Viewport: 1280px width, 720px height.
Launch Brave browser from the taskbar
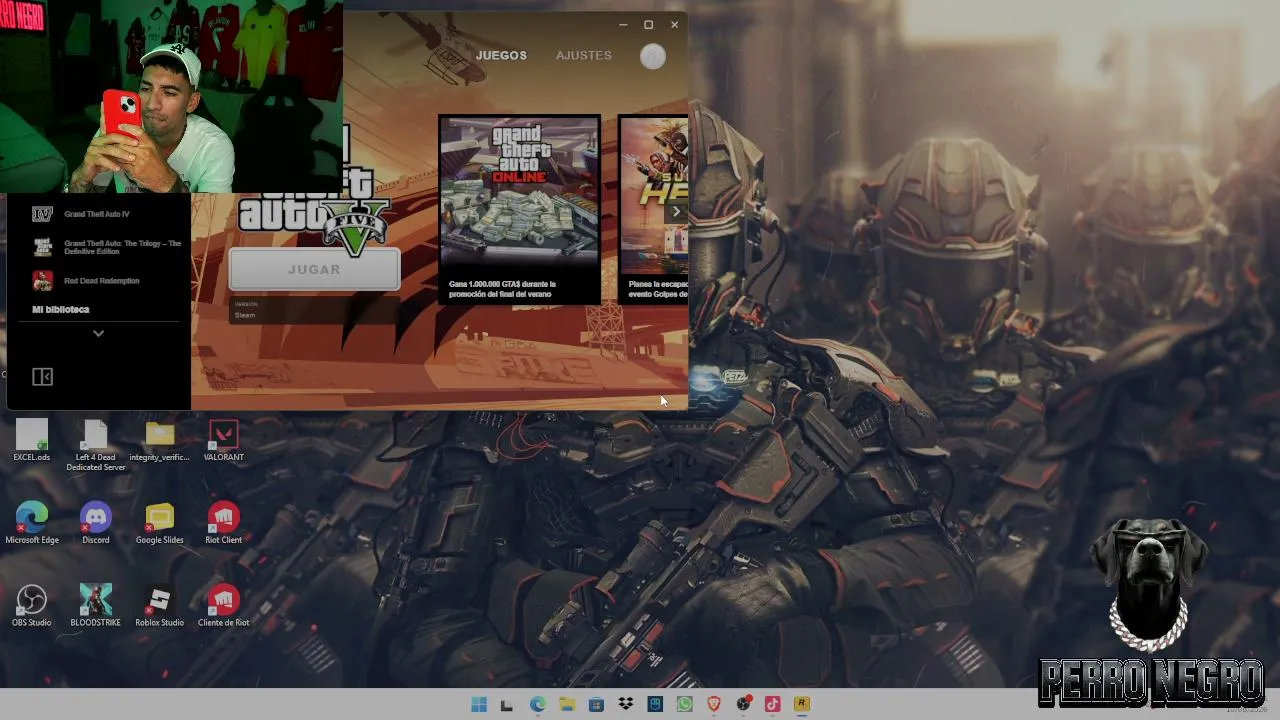click(x=714, y=705)
